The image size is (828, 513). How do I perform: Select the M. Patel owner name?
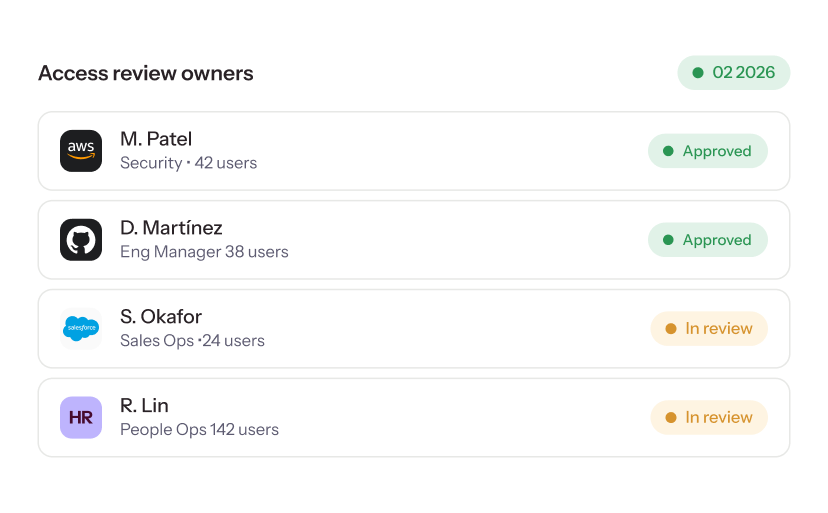(x=156, y=139)
